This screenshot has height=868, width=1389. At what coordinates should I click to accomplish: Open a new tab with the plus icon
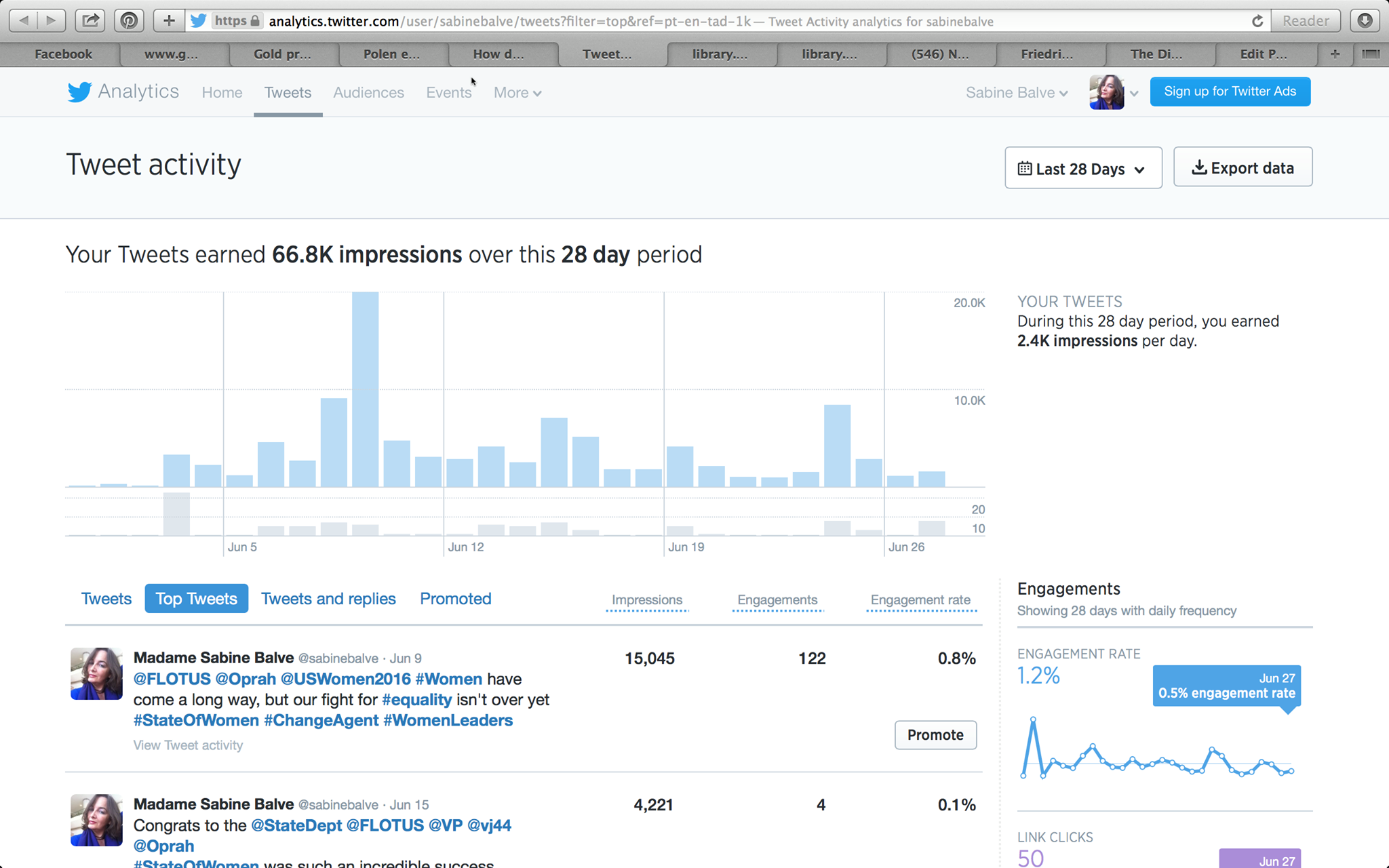click(x=168, y=20)
